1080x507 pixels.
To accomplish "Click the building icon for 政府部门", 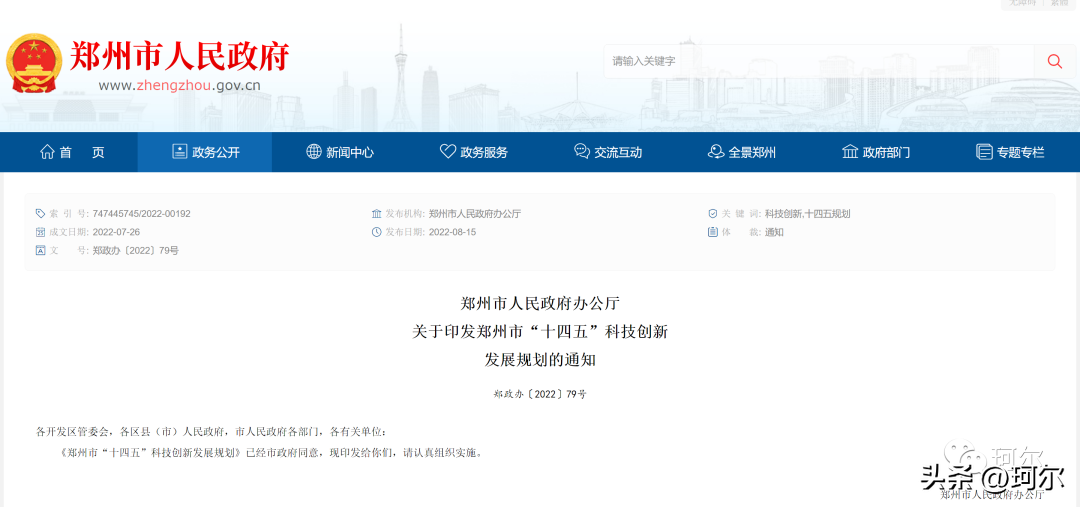I will tap(850, 152).
